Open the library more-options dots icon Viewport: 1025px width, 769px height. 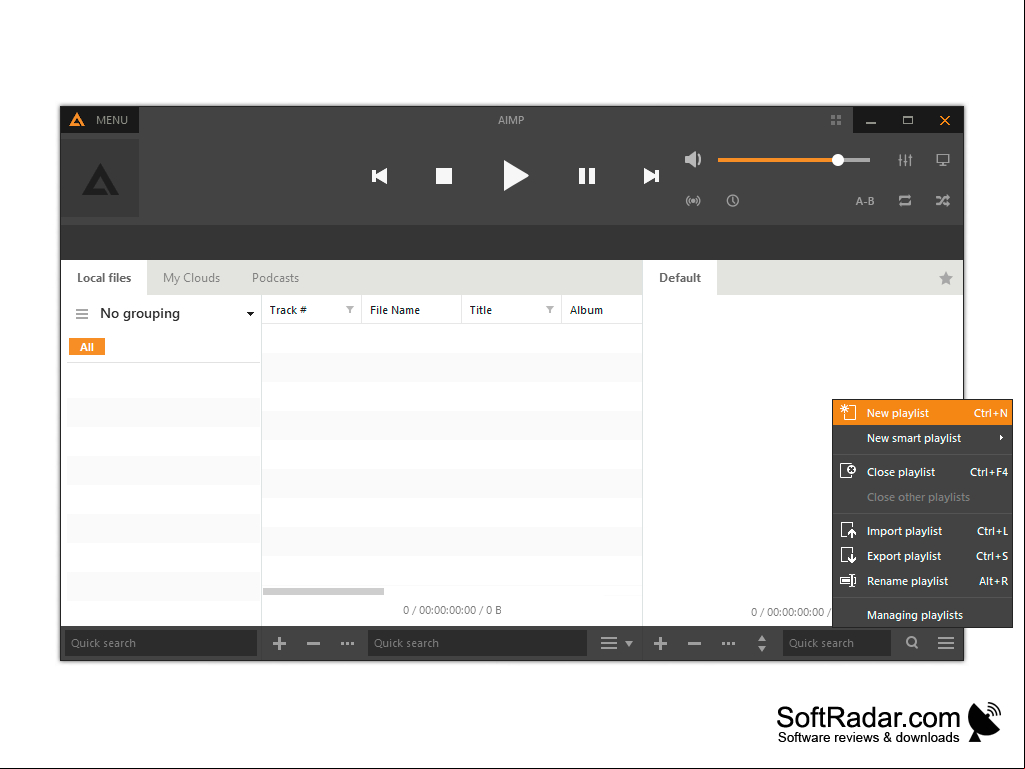(347, 643)
